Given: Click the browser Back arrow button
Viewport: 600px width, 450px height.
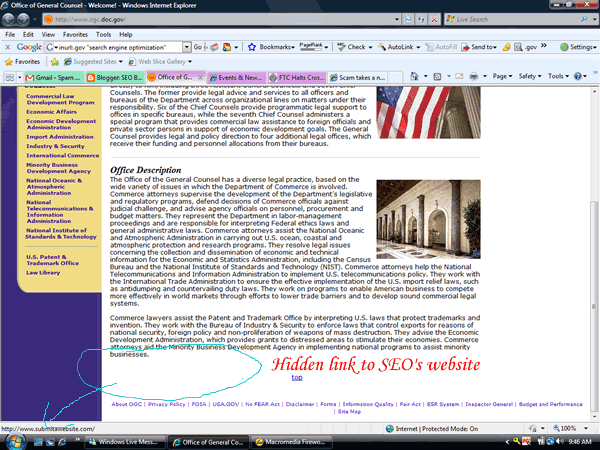Looking at the screenshot, I should click(9, 19).
